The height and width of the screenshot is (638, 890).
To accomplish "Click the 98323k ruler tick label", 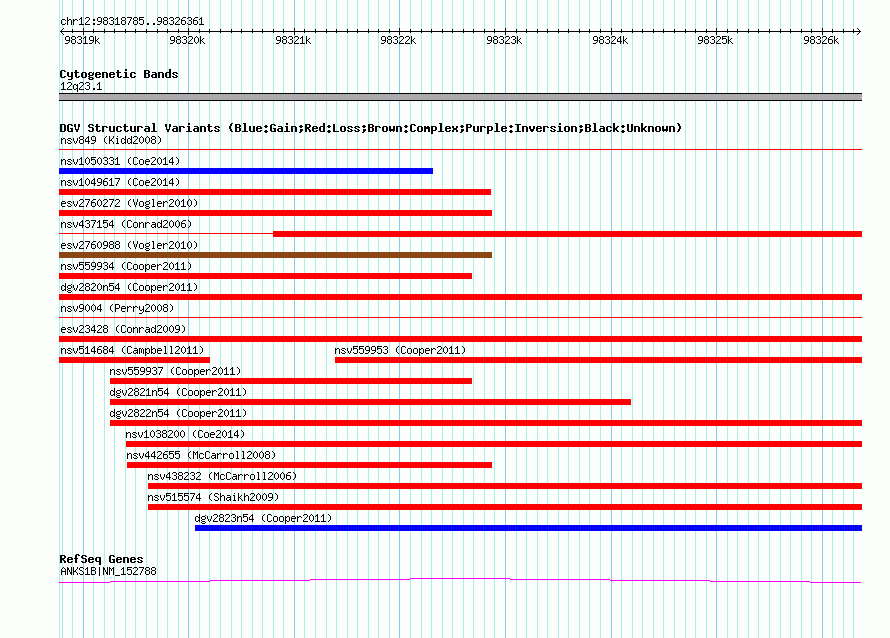I will click(x=504, y=40).
